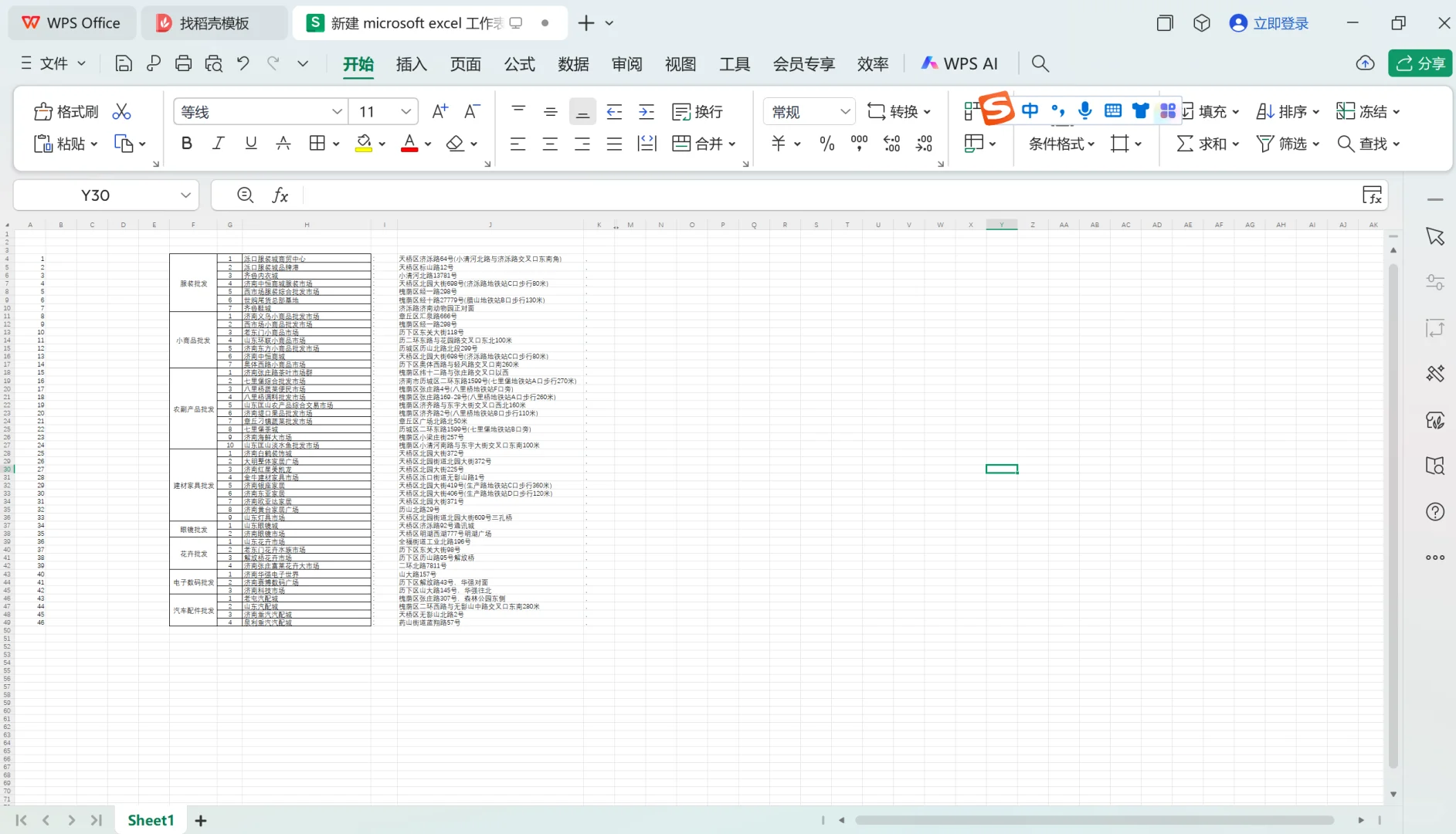Decrease decimal places
The width and height of the screenshot is (1456, 834).
925,144
